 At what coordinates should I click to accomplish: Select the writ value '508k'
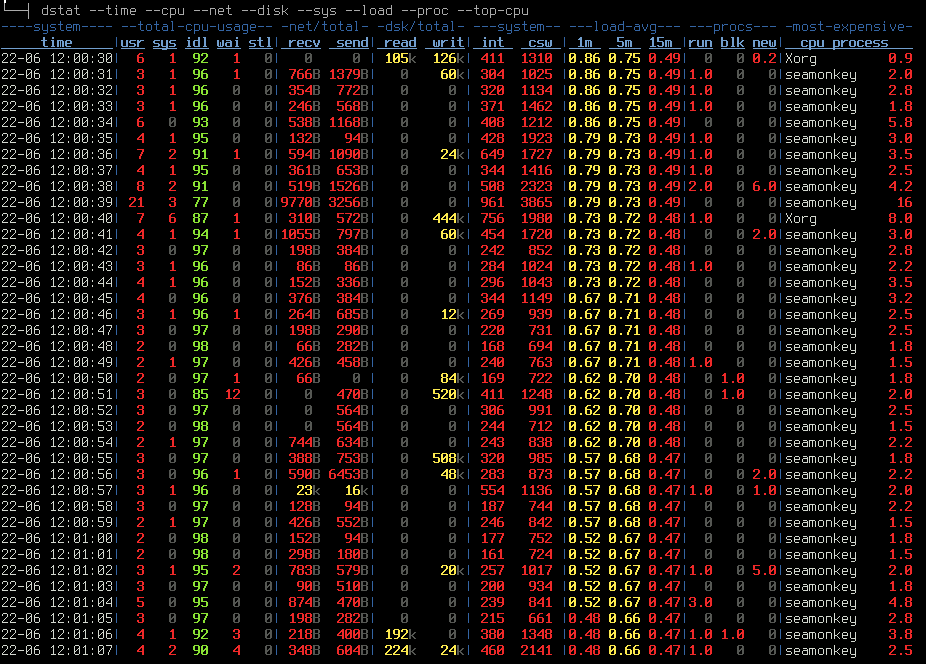pyautogui.click(x=448, y=458)
